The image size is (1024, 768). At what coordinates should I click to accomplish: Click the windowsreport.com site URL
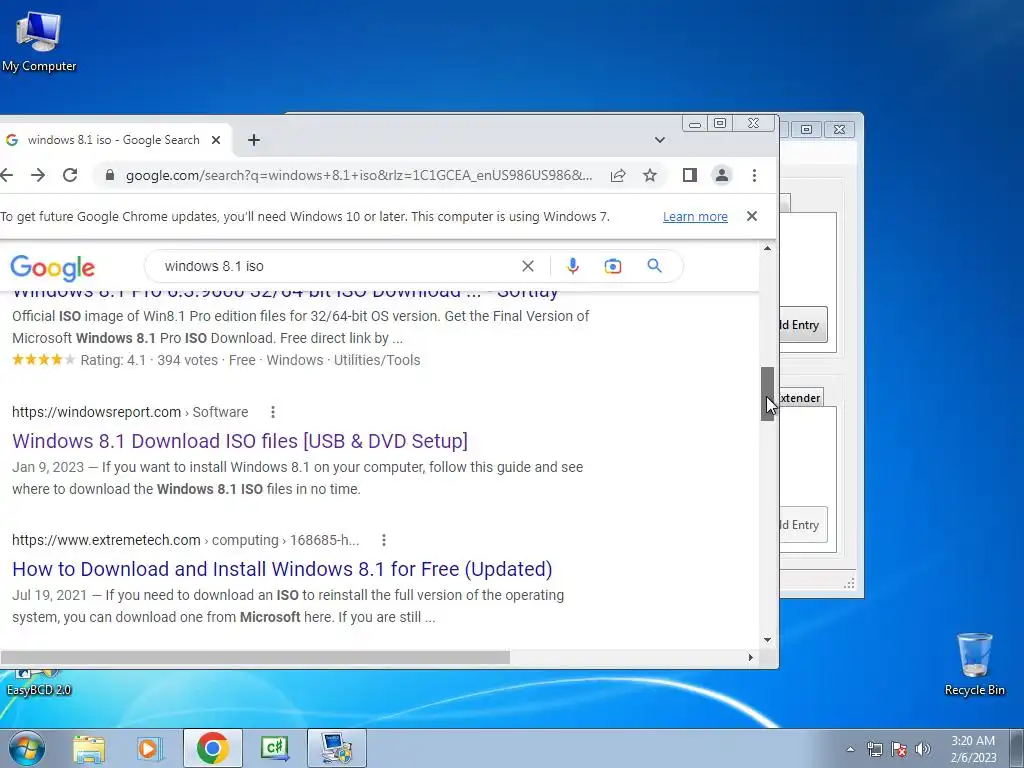pos(130,412)
